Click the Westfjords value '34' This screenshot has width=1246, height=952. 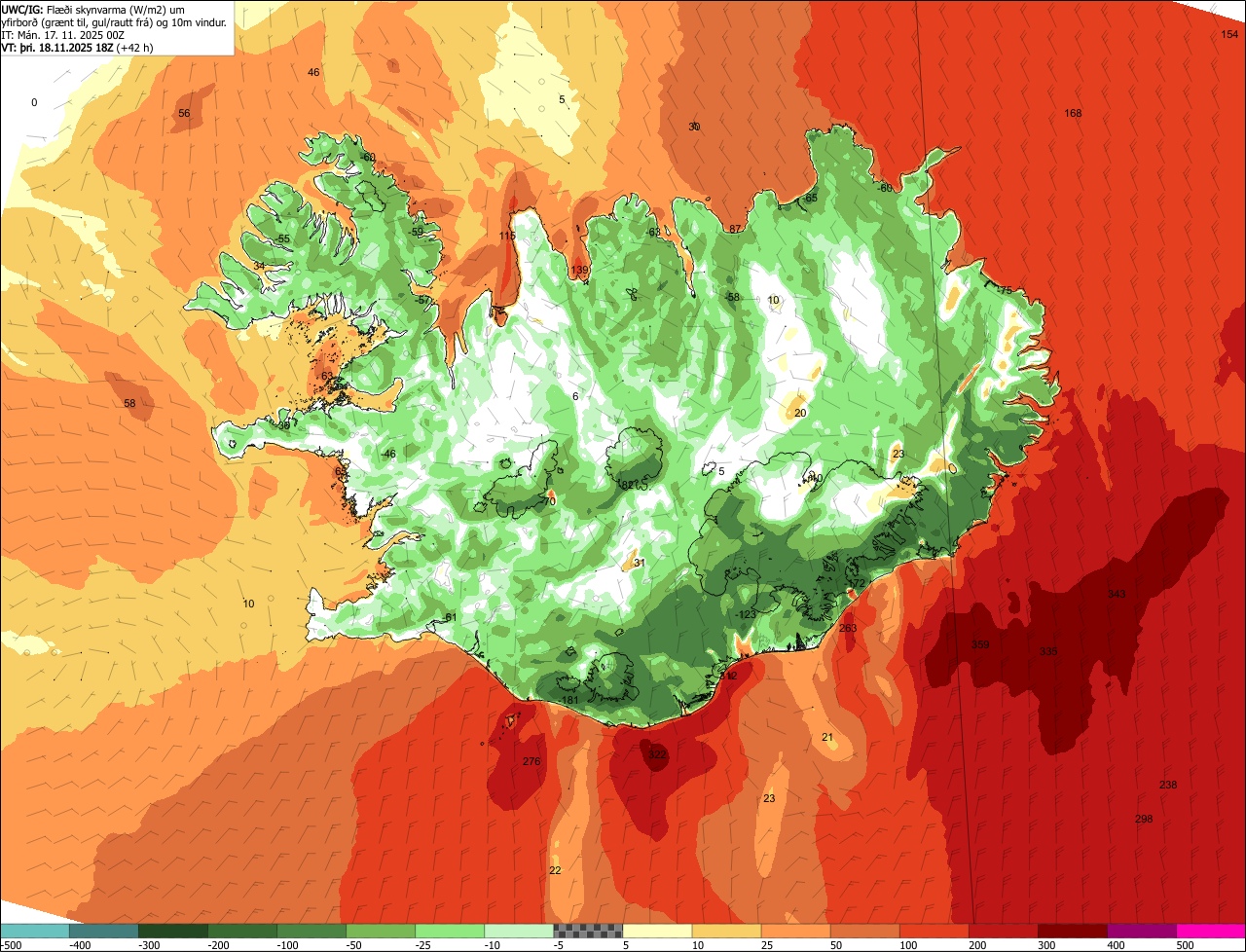[259, 266]
